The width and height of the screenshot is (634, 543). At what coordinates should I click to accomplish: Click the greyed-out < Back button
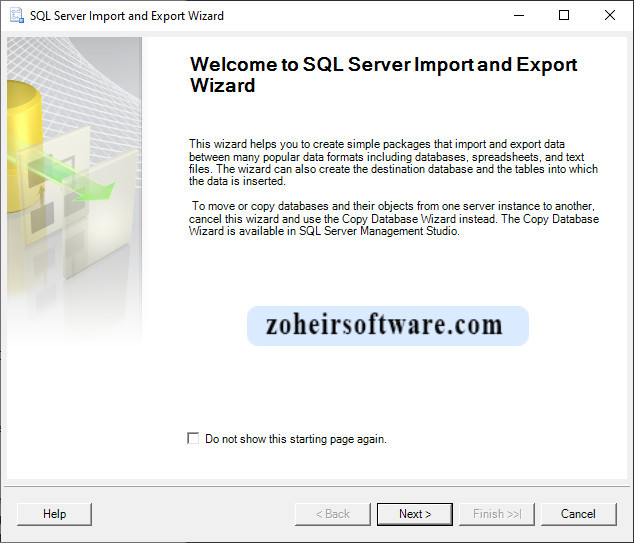coord(332,514)
